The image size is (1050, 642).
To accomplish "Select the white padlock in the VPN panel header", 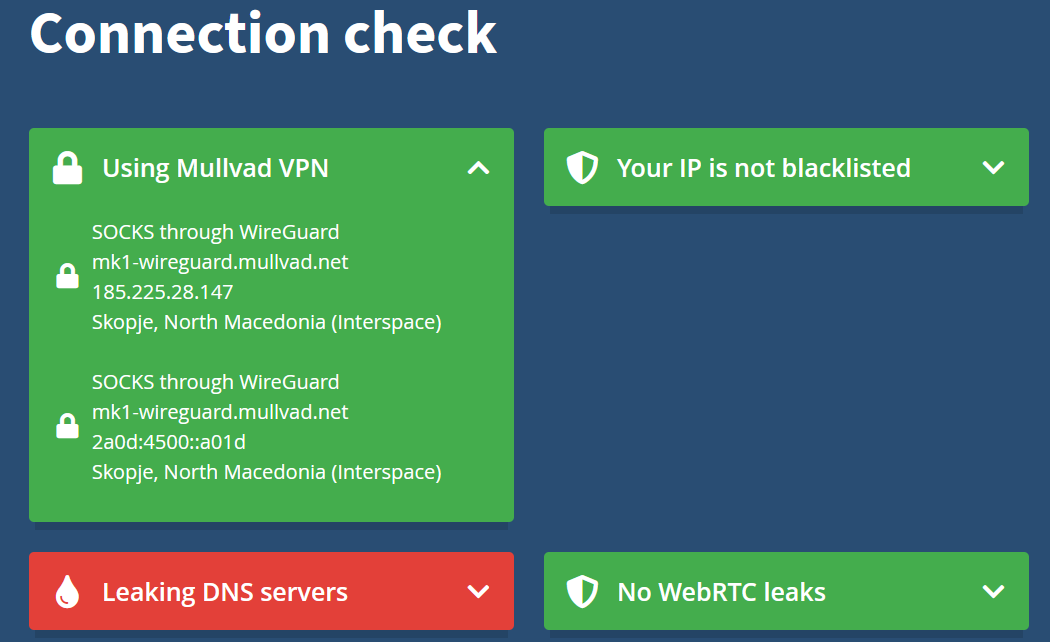I will click(66, 167).
